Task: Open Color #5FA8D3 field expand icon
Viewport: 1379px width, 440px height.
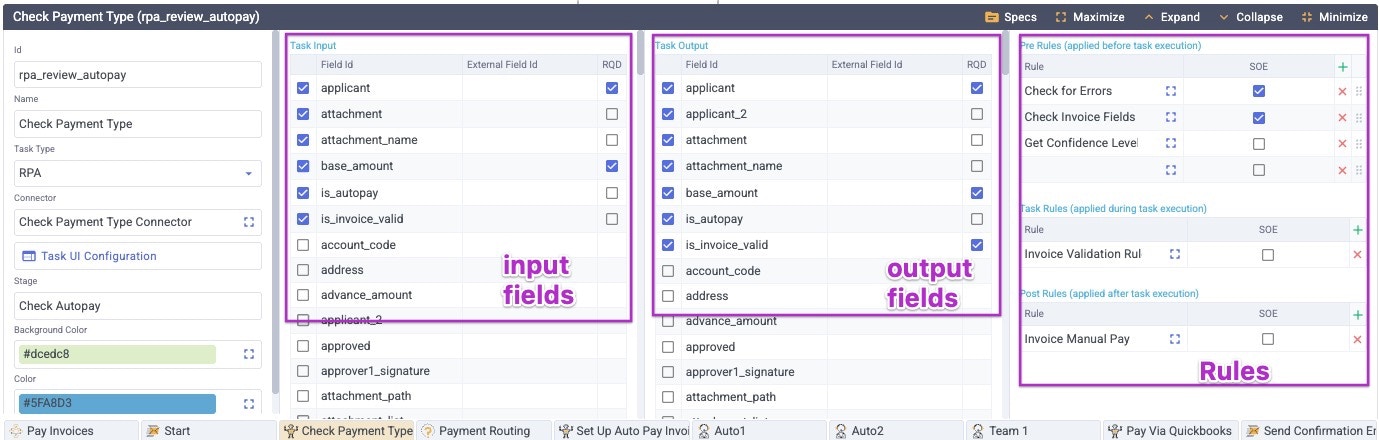Action: [x=248, y=404]
